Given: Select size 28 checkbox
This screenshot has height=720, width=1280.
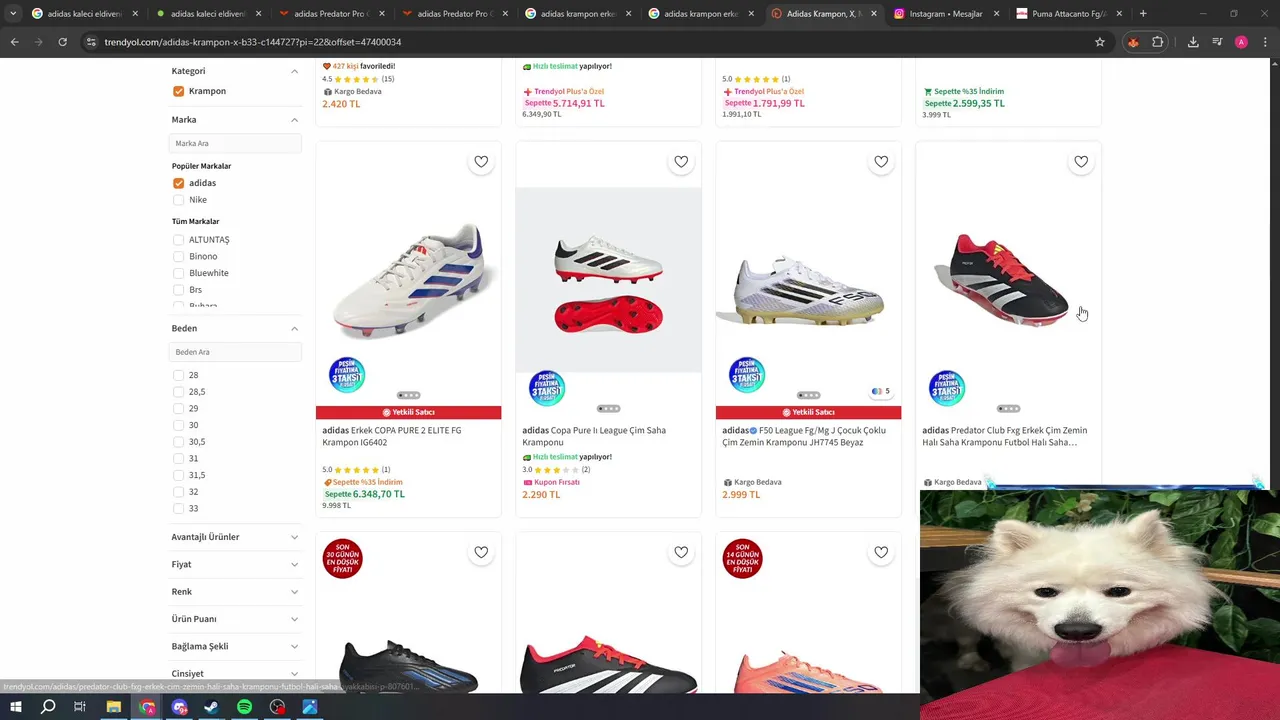Looking at the screenshot, I should [x=178, y=375].
